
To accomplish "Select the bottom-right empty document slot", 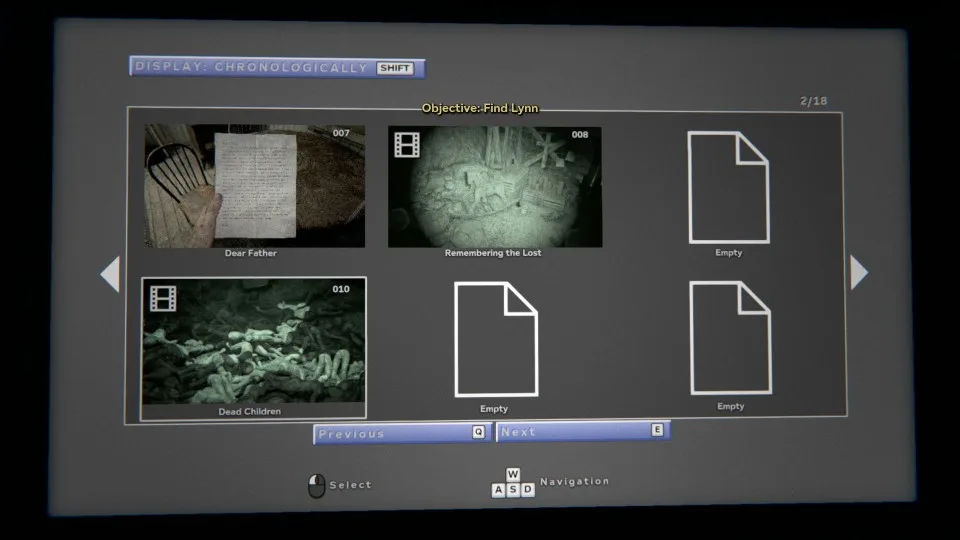I will (x=730, y=337).
